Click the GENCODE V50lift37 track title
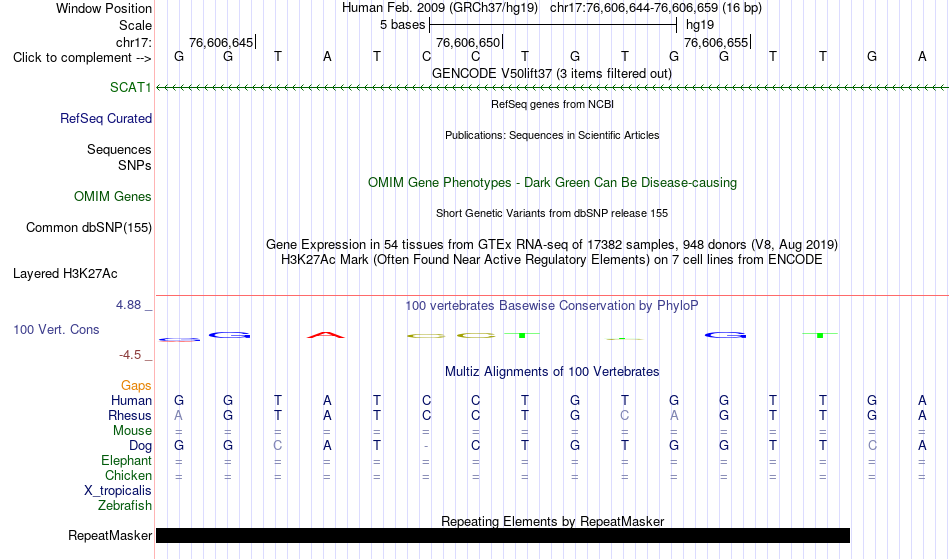Screen dimensions: 950x559 551,73
